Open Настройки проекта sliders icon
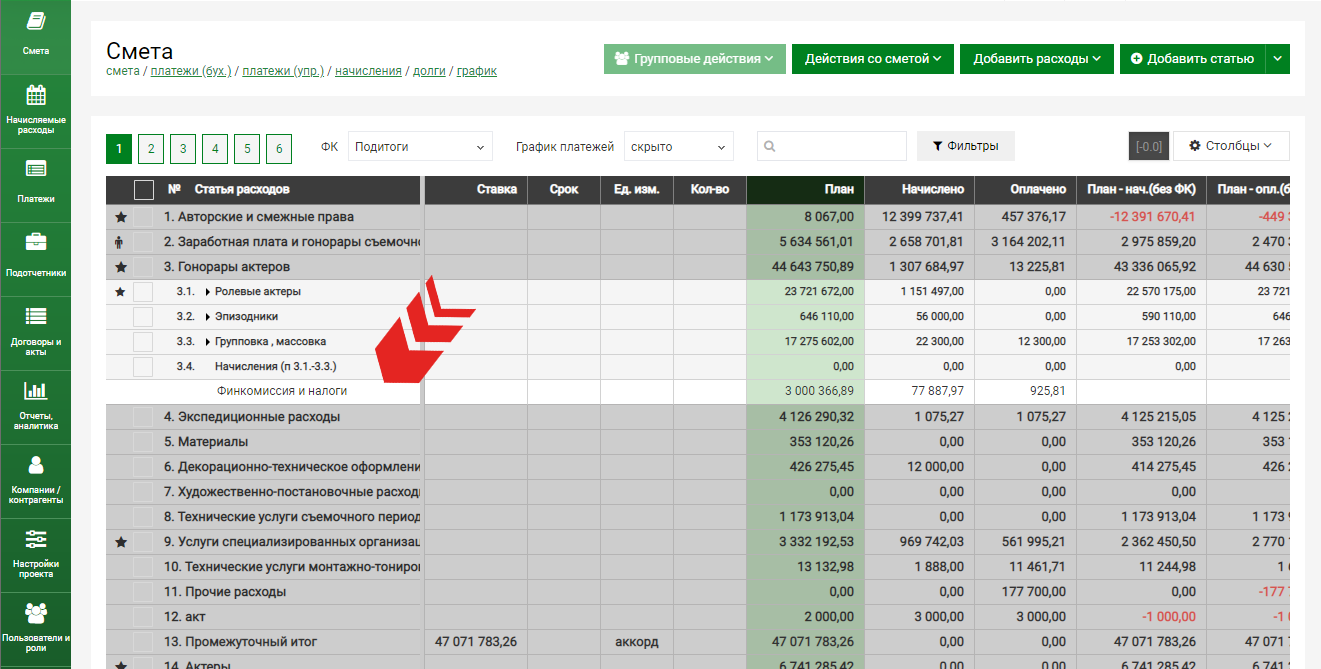Image resolution: width=1321 pixels, height=669 pixels. coord(36,539)
